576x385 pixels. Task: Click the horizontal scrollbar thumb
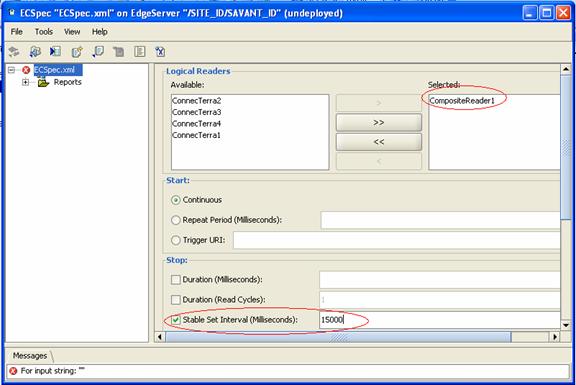pyautogui.click(x=338, y=337)
